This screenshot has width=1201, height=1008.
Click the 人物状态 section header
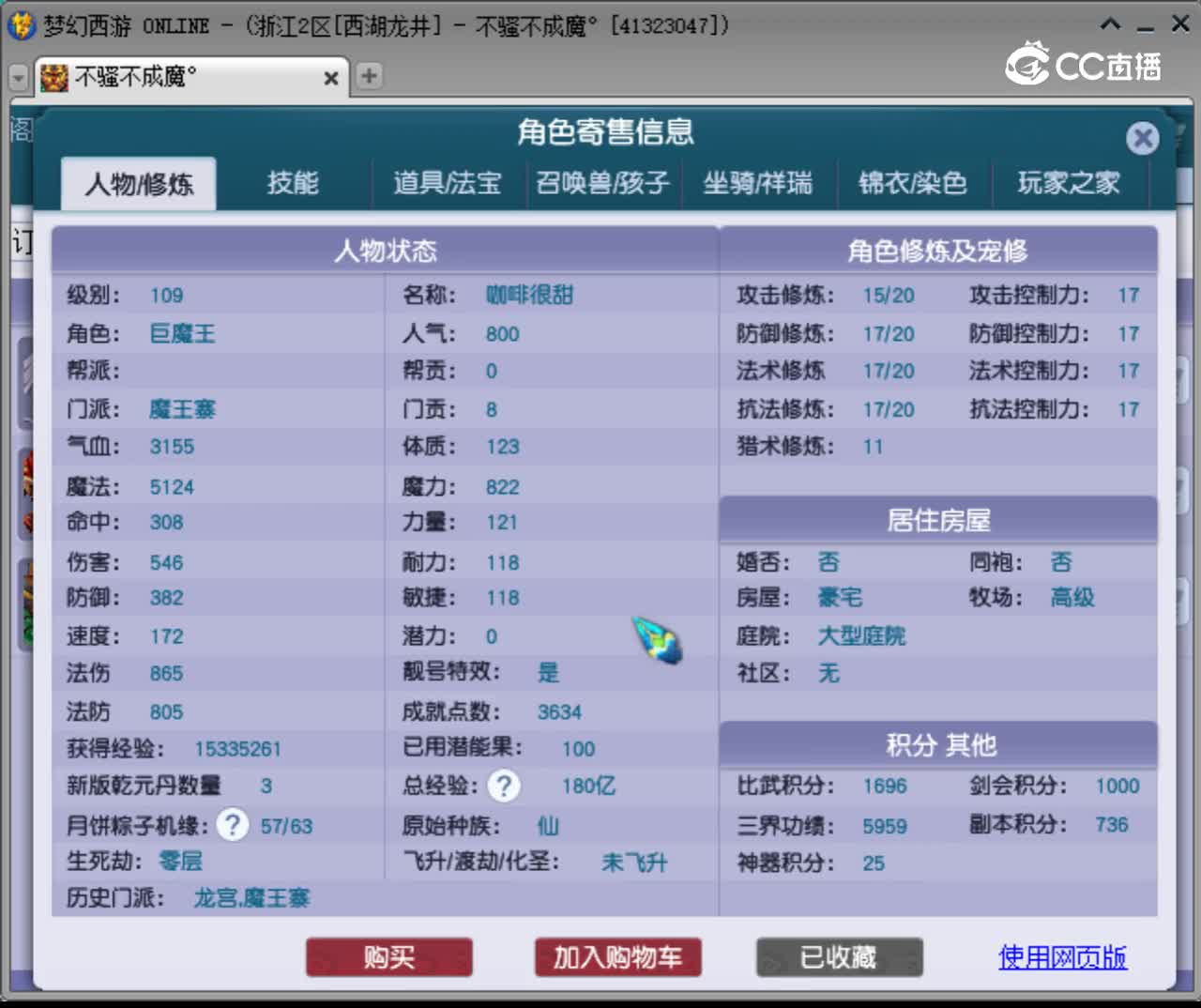tap(386, 251)
